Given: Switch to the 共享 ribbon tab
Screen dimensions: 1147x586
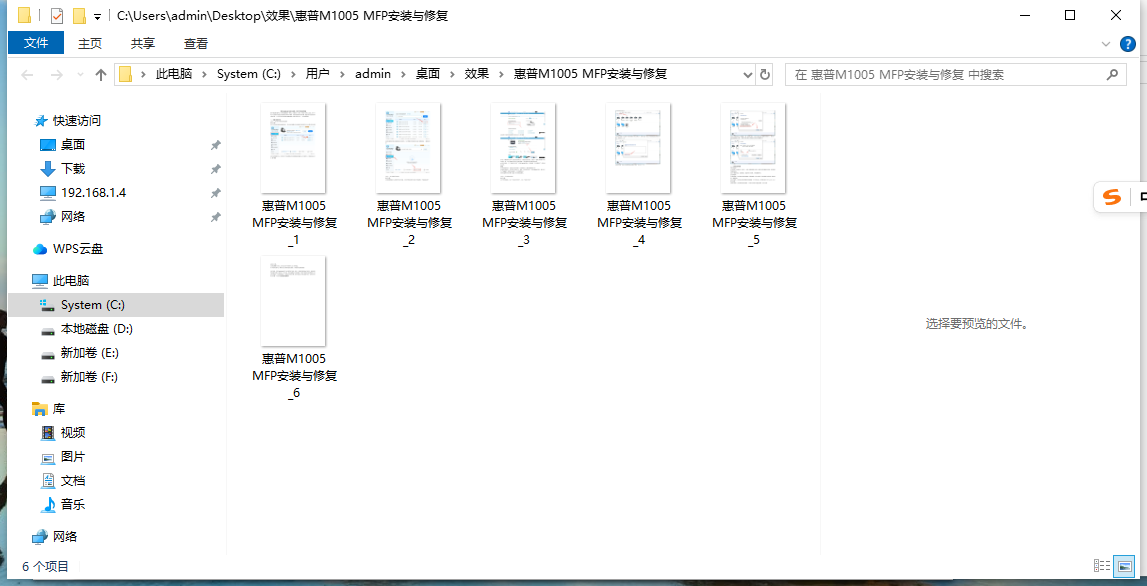Looking at the screenshot, I should click(x=143, y=43).
